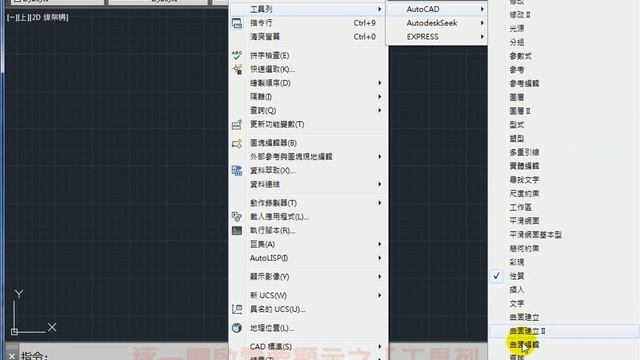640x360 pixels.
Task: Enable the 修改 II toolbar
Action: click(x=520, y=15)
